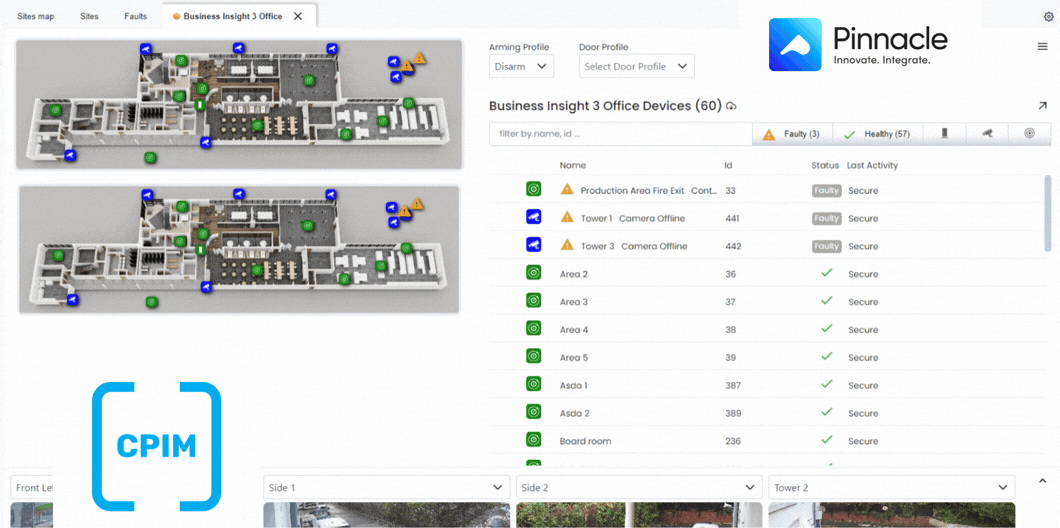Toggle the camera device type filter
Viewport: 1060px width, 528px height.
click(987, 134)
